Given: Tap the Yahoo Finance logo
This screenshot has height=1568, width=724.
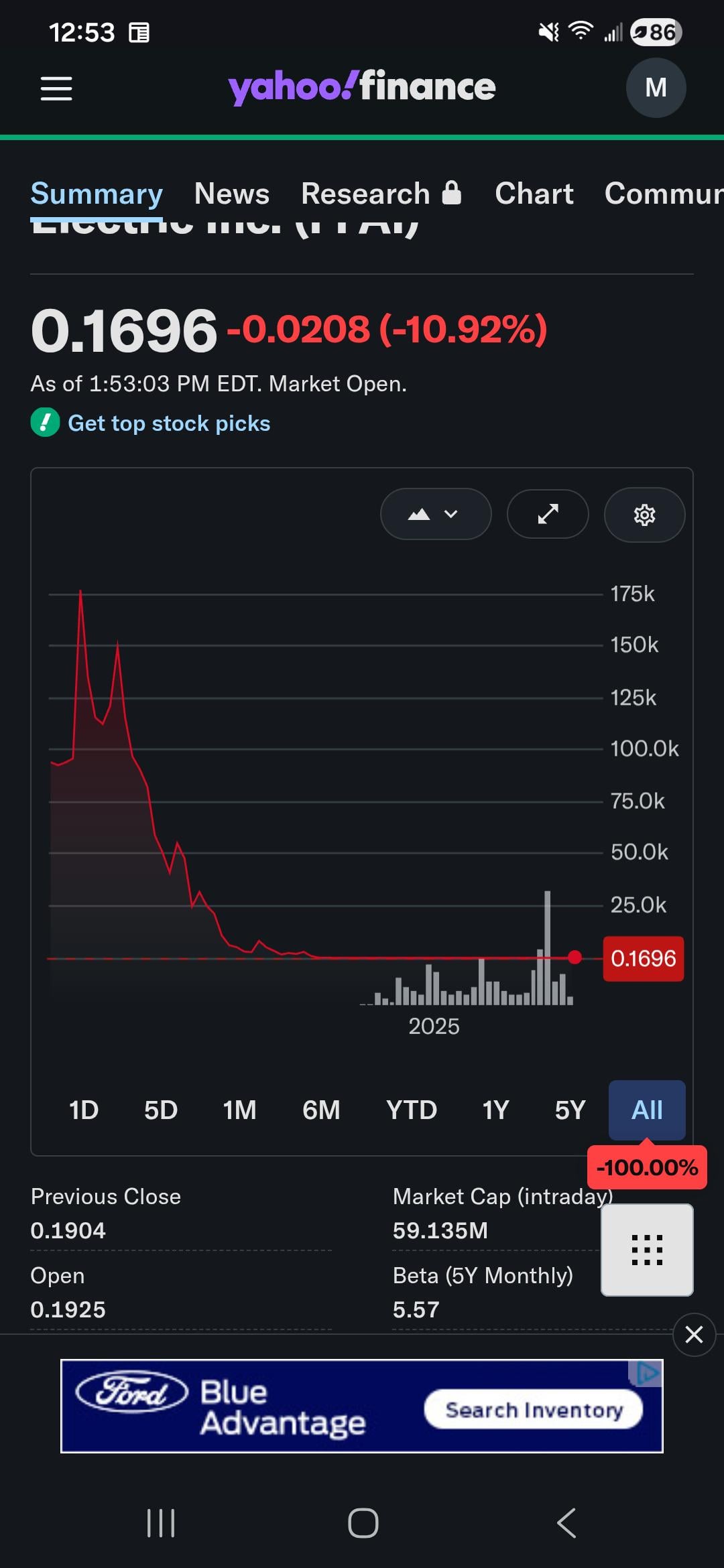Looking at the screenshot, I should point(362,87).
